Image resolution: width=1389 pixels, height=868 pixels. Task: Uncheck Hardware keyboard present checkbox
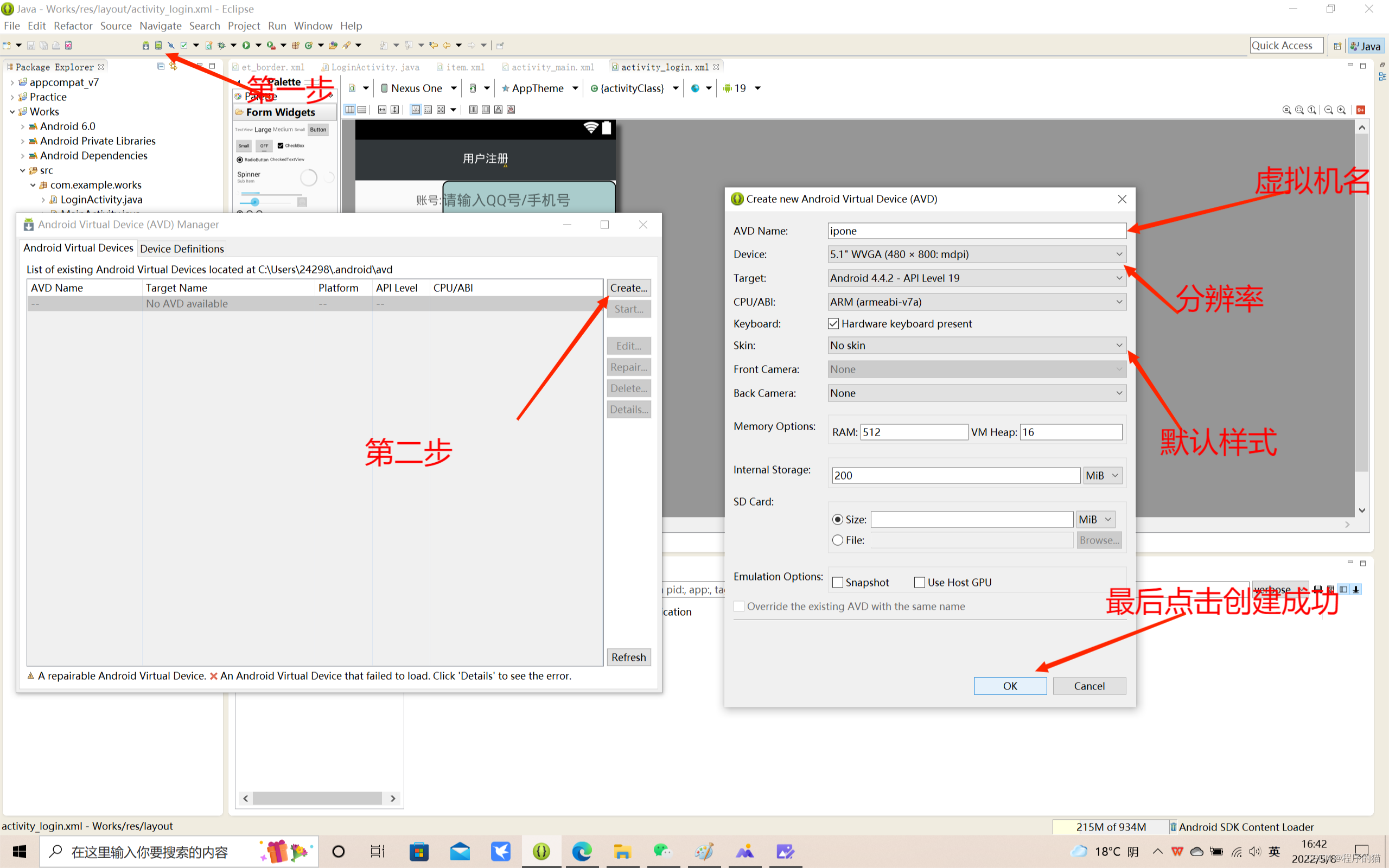click(x=833, y=324)
